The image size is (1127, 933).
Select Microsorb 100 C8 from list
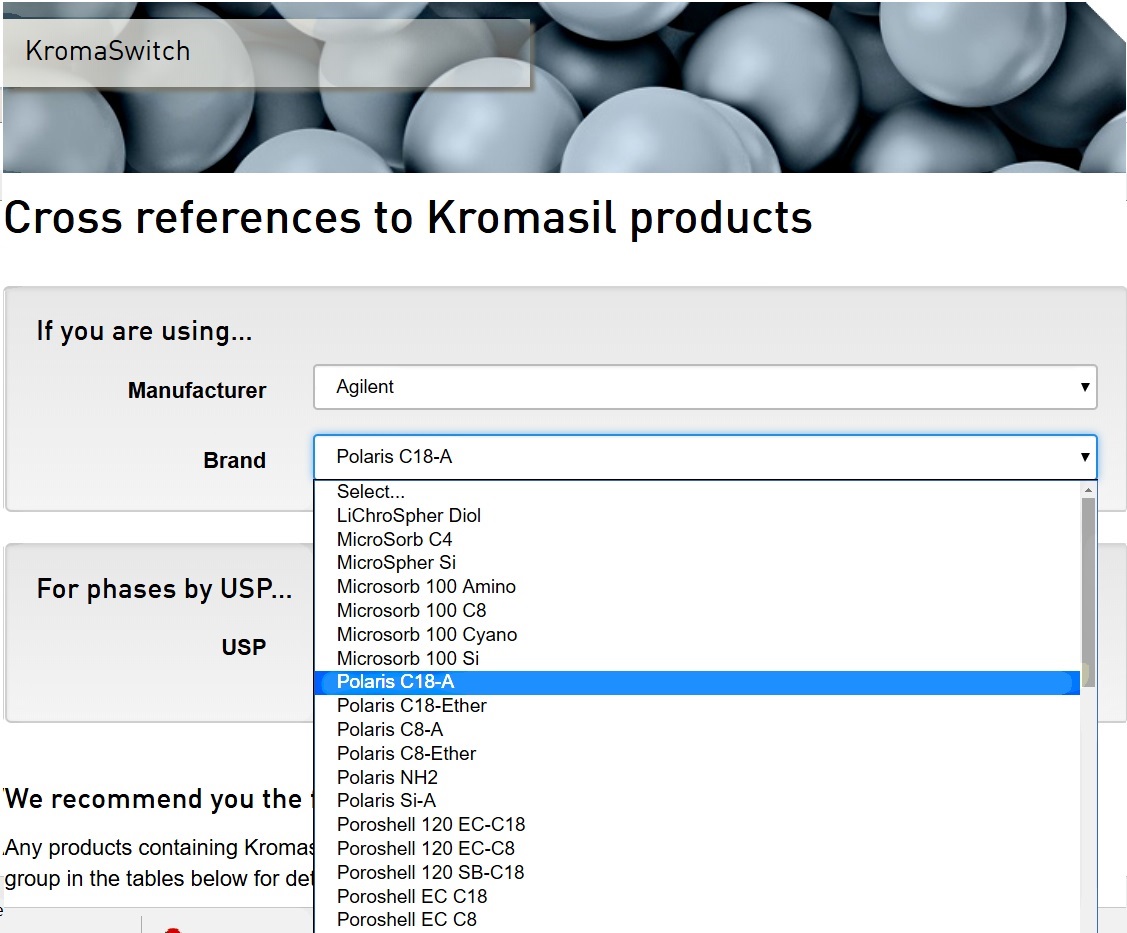697,610
